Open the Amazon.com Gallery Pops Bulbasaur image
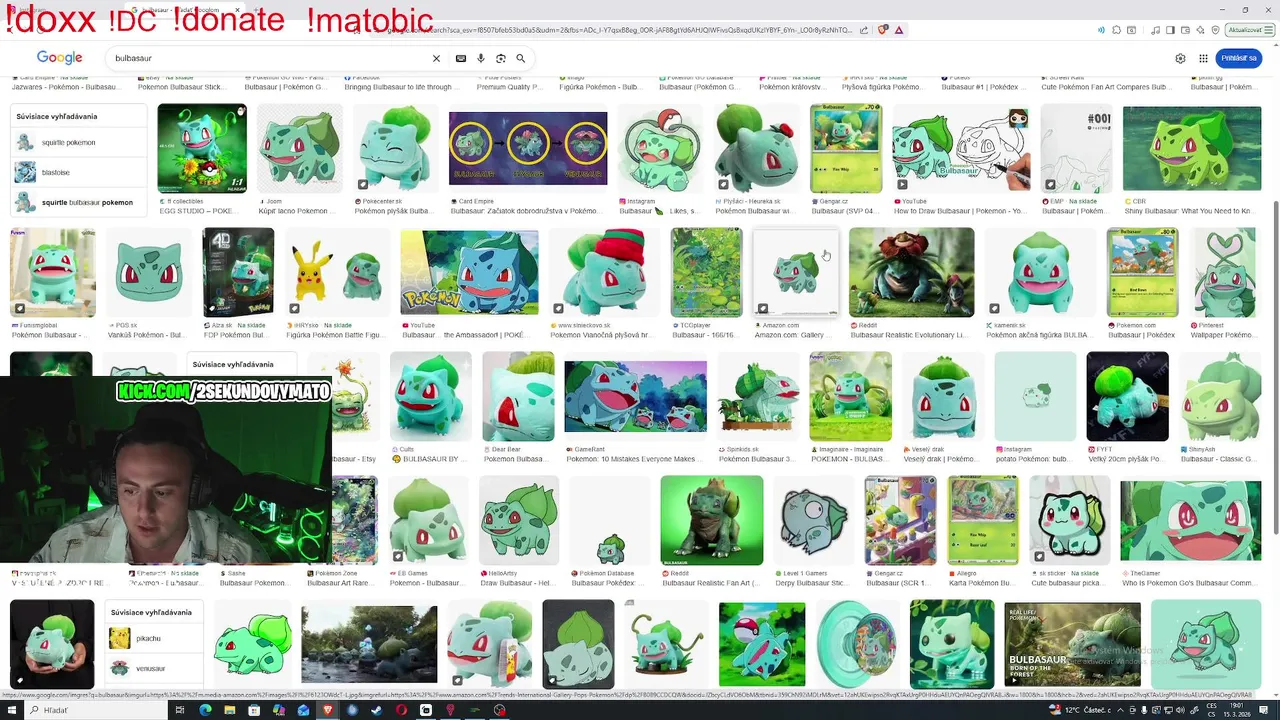 pyautogui.click(x=795, y=272)
